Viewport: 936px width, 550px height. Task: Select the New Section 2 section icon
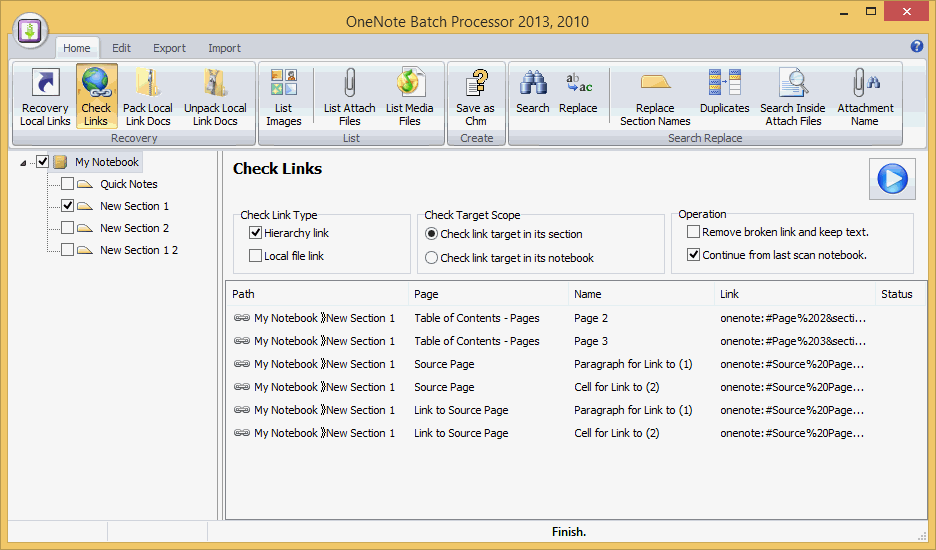[85, 228]
